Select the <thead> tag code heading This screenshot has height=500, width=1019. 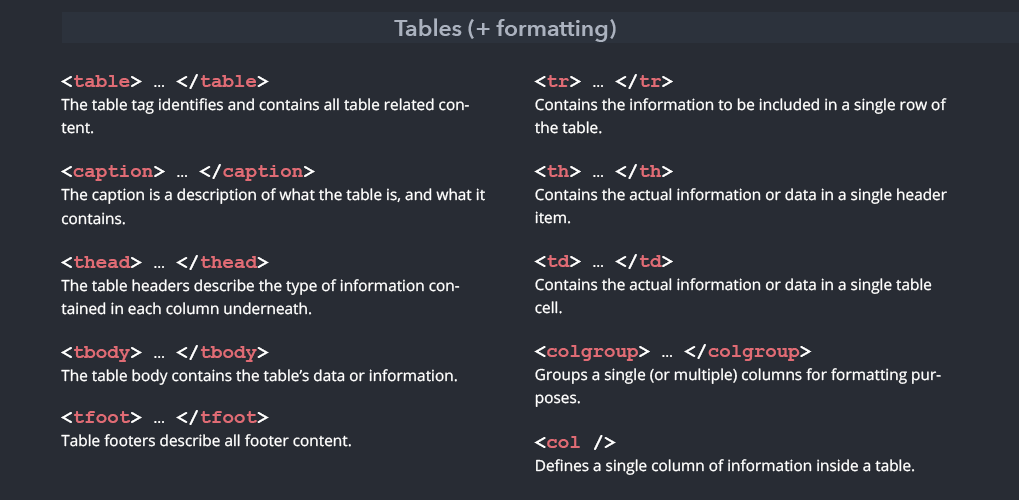tap(164, 263)
